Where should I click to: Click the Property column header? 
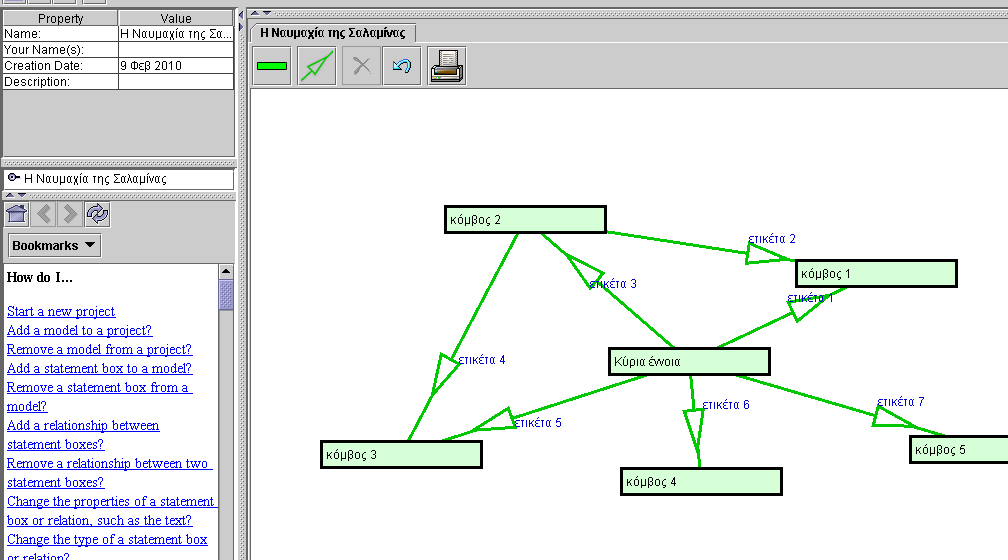pos(60,18)
